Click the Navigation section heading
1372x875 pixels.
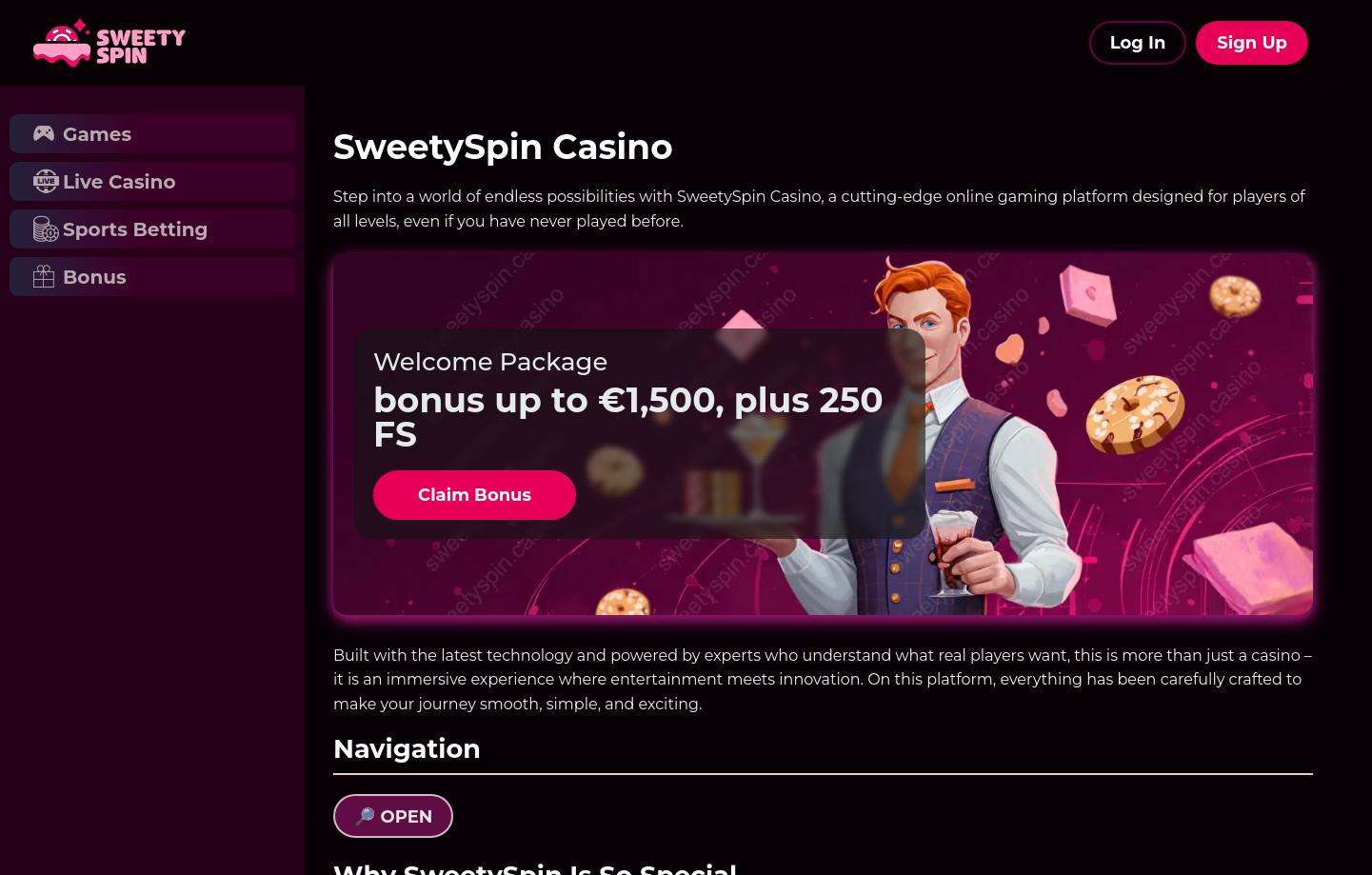pos(407,748)
